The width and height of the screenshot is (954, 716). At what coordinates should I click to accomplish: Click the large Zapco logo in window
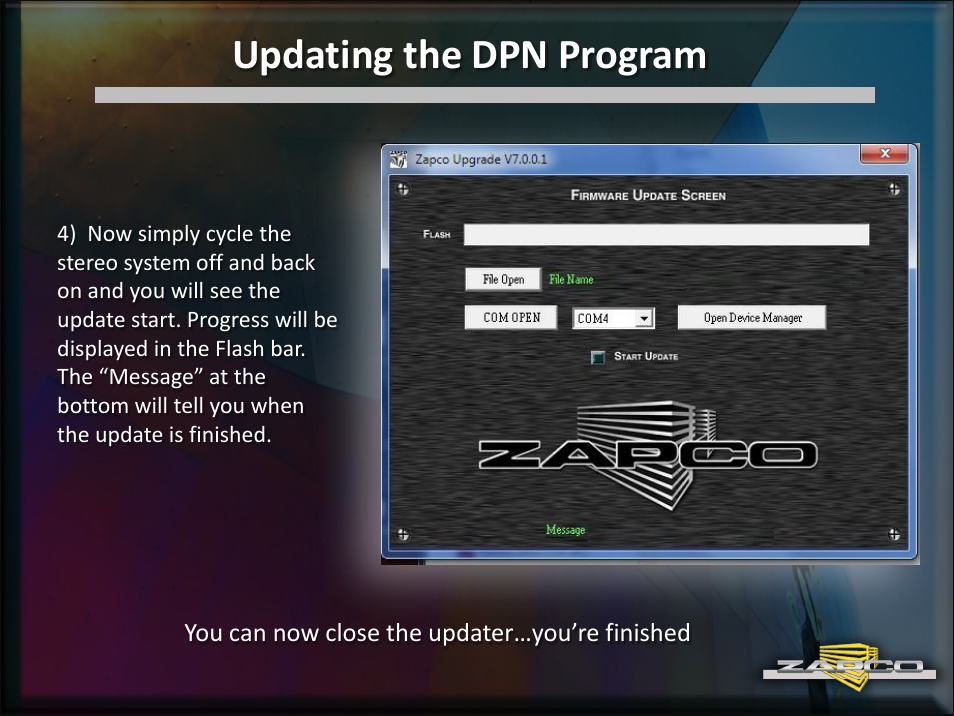648,455
